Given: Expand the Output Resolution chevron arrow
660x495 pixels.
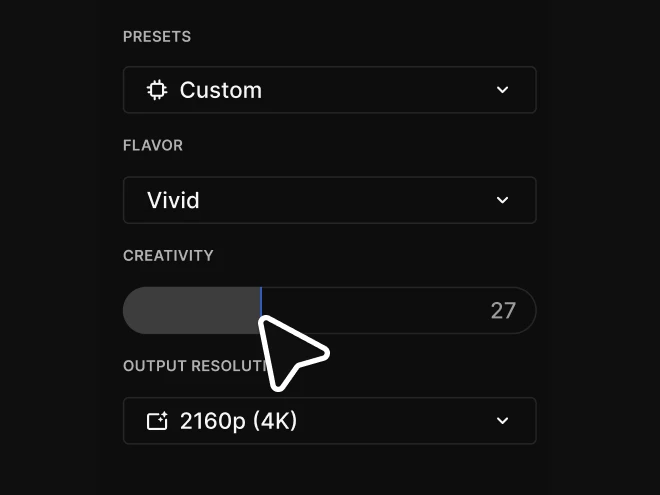Looking at the screenshot, I should click(502, 421).
